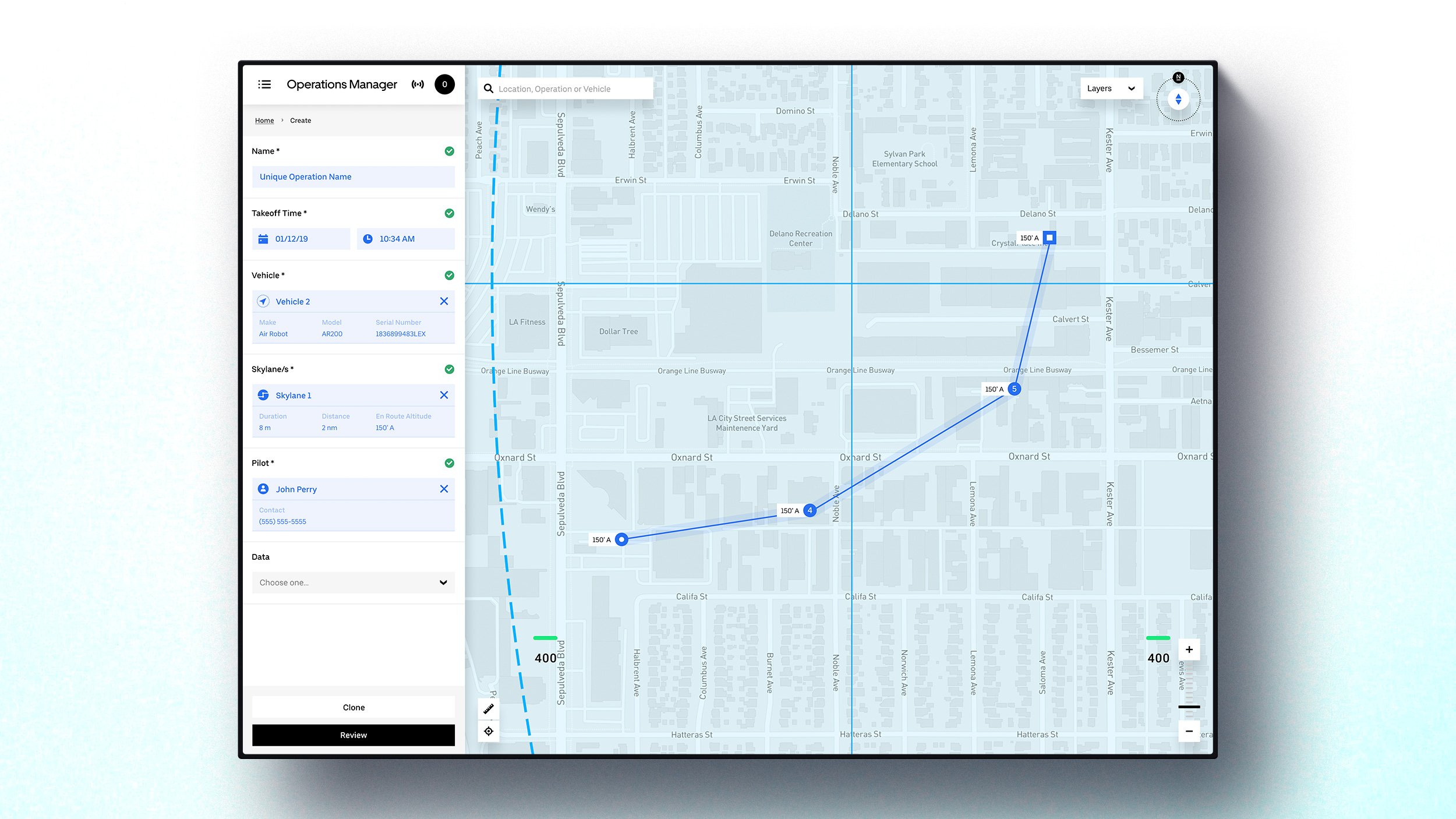
Task: Open the takeoff time 10:34 AM picker
Action: coord(405,239)
